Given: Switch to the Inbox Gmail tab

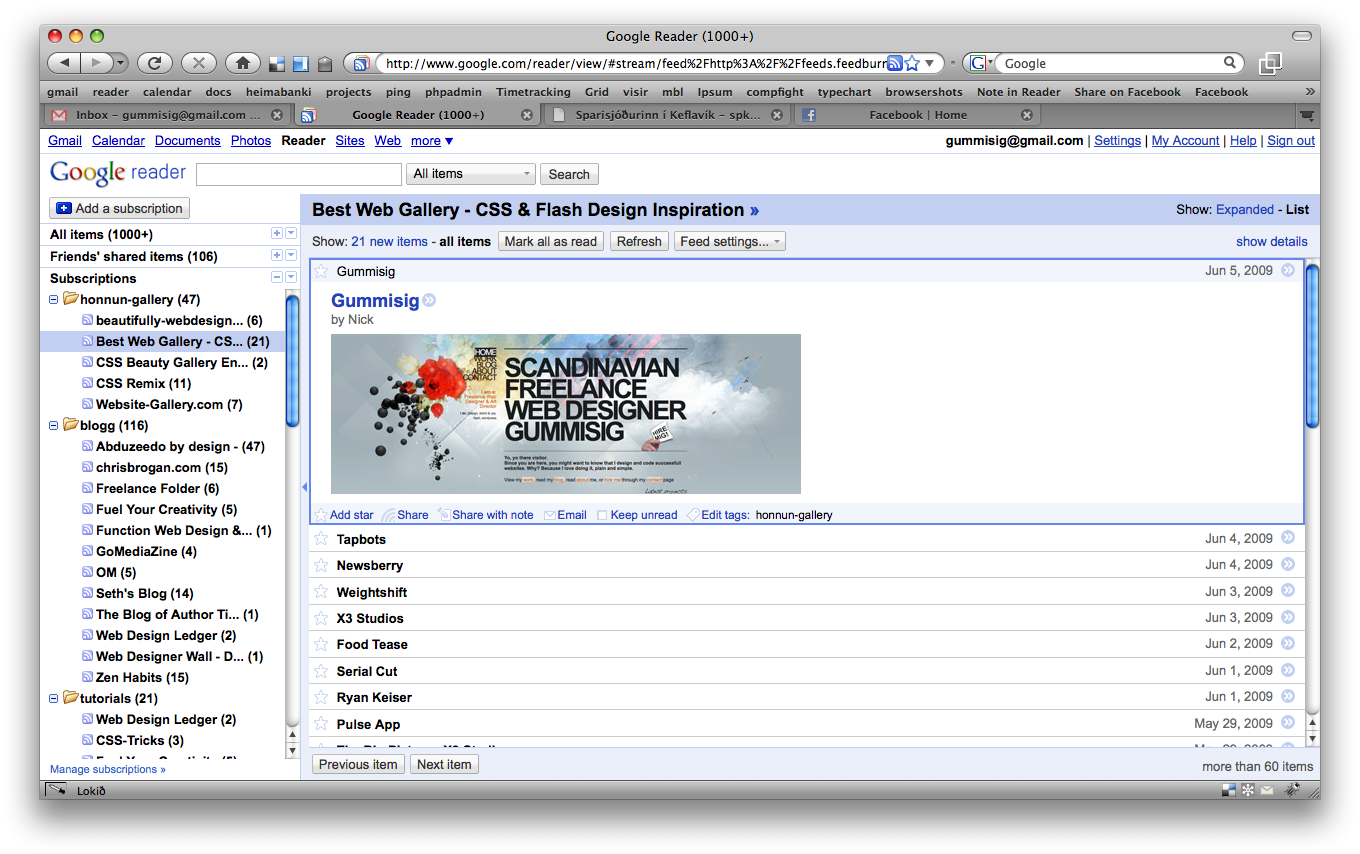Looking at the screenshot, I should [168, 115].
